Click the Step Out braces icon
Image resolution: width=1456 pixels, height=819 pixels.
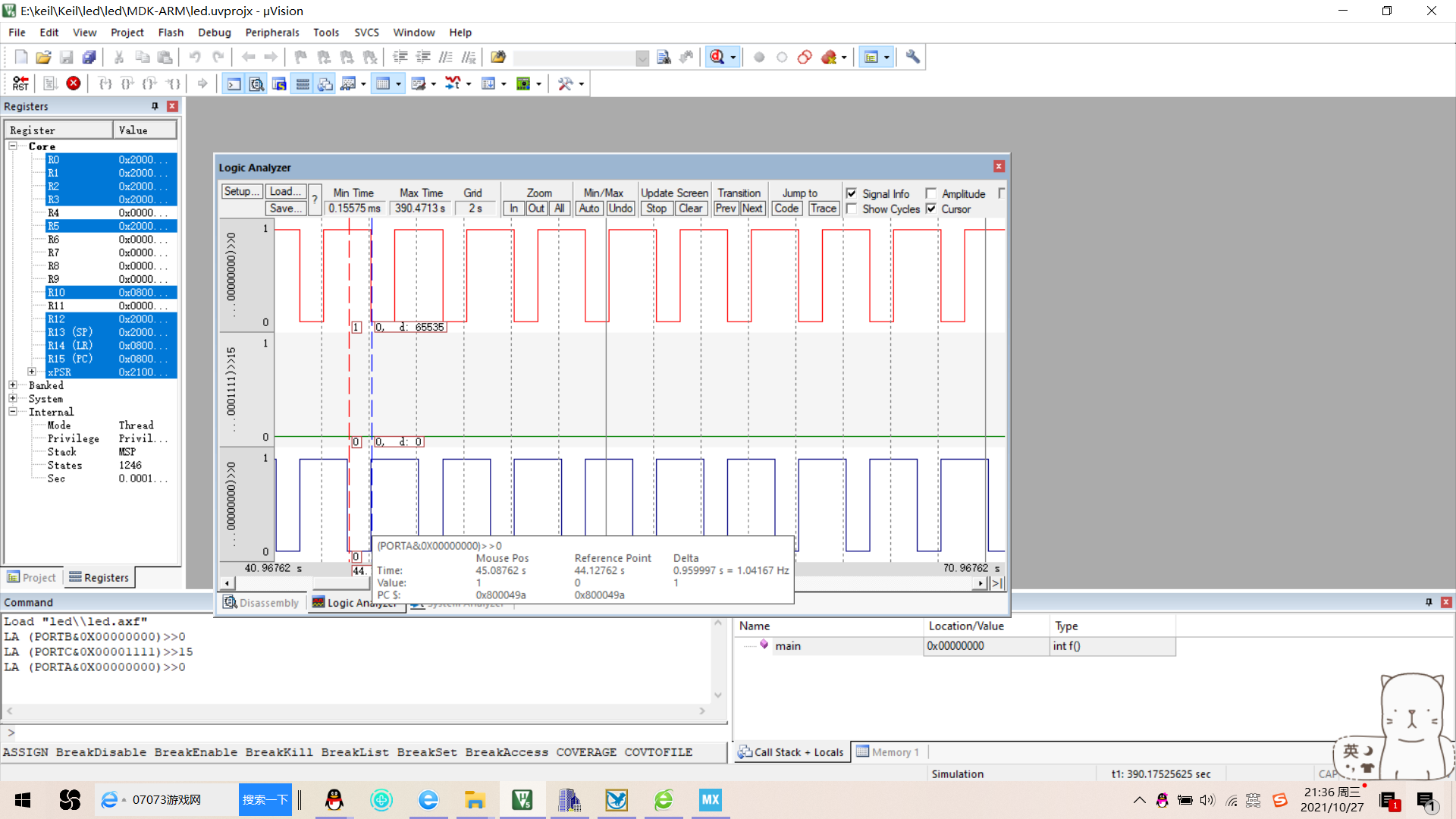151,83
